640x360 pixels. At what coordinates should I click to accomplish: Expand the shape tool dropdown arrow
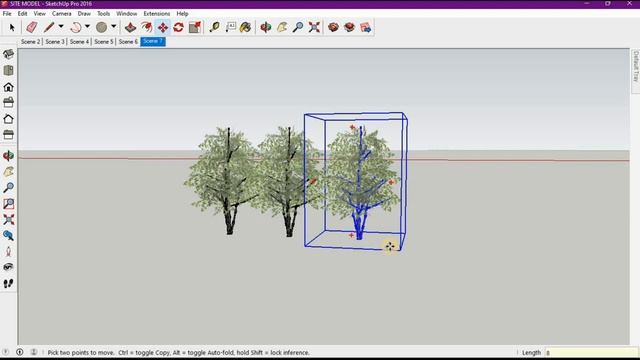[113, 27]
